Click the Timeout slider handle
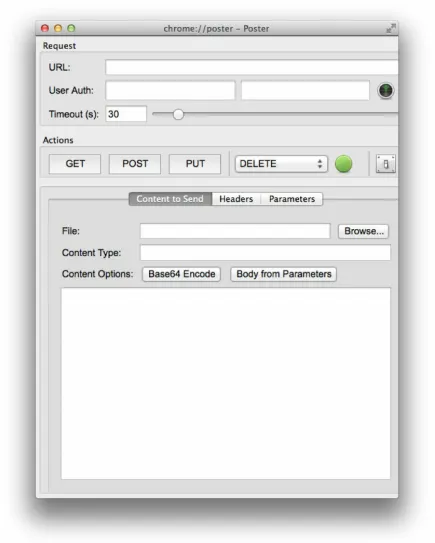 pyautogui.click(x=178, y=114)
